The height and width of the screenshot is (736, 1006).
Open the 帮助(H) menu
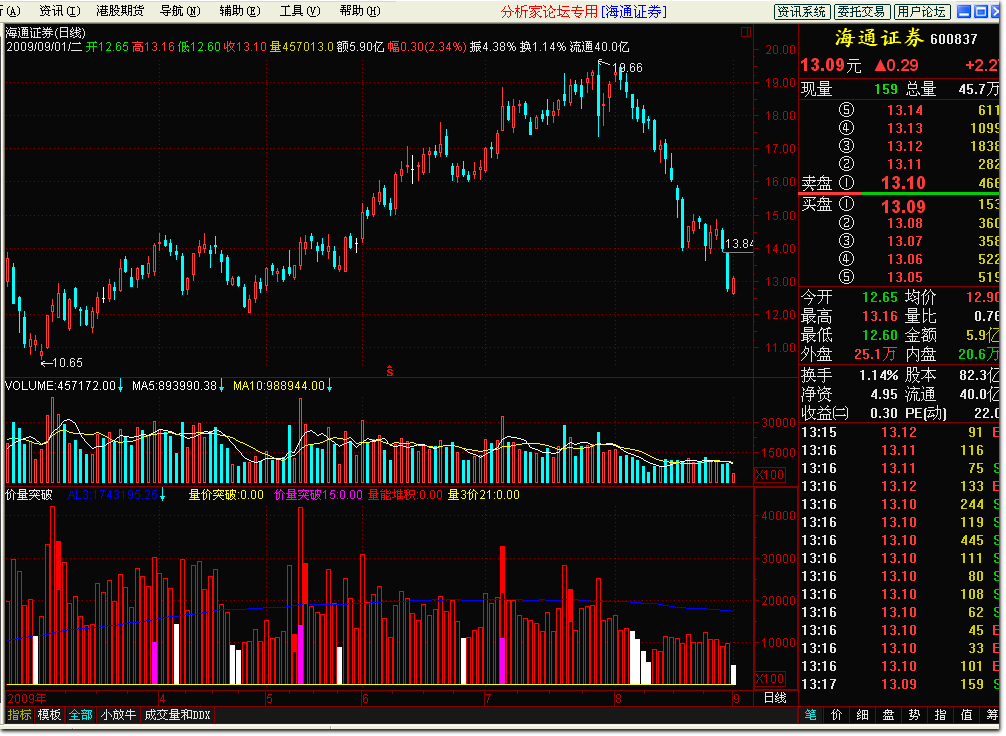[360, 11]
